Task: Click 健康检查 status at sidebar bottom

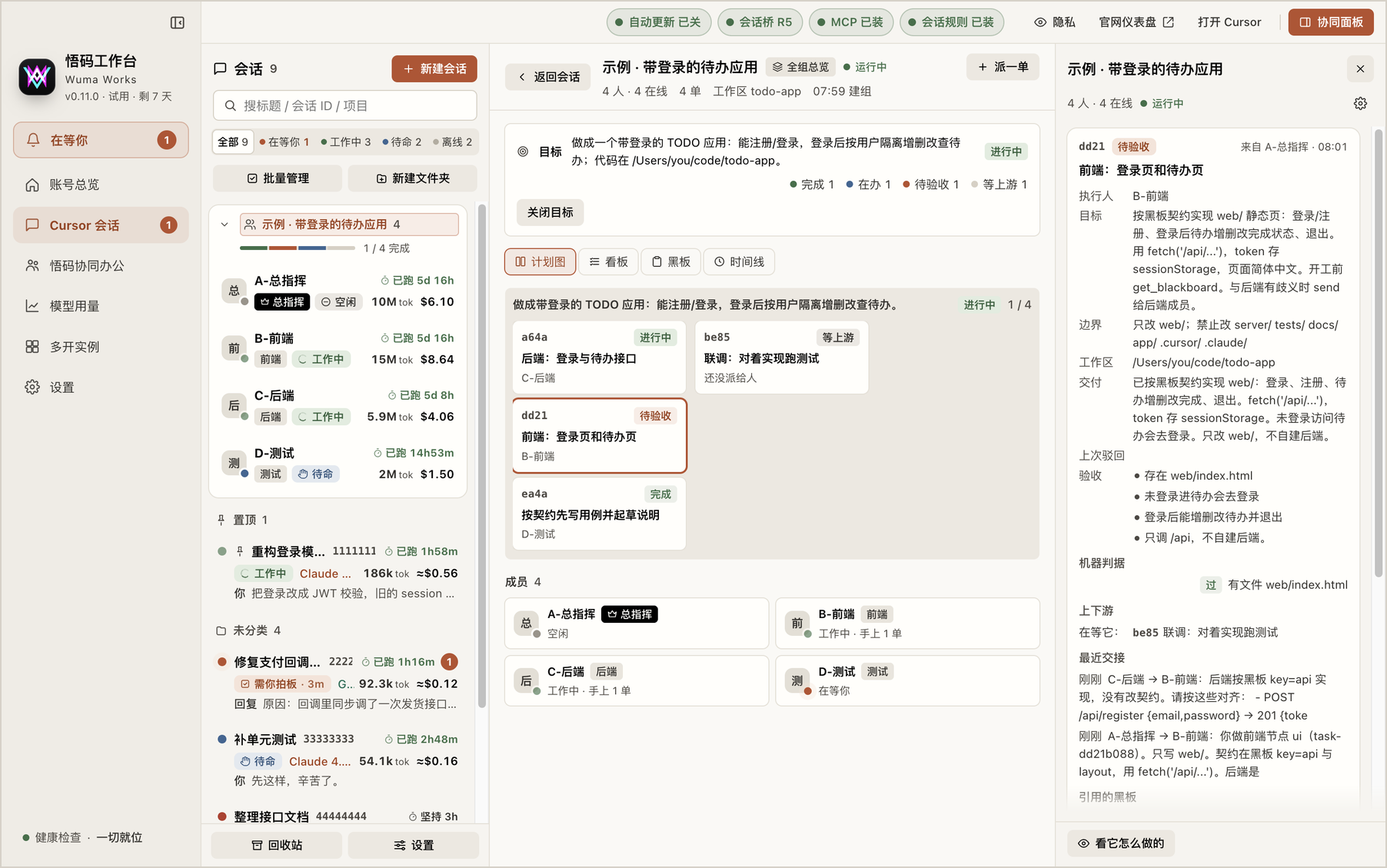Action: [x=82, y=837]
